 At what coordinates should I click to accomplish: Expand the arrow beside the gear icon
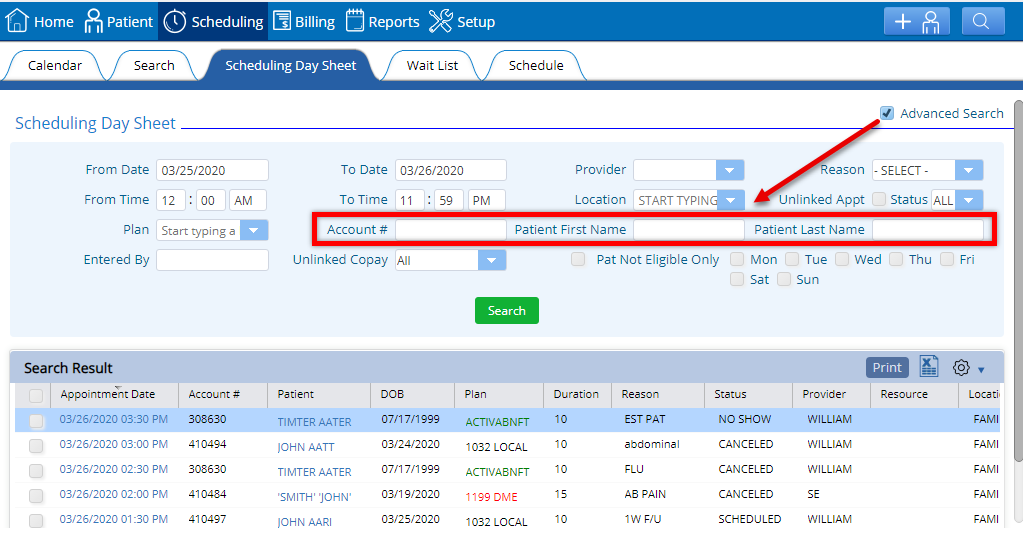coord(981,370)
